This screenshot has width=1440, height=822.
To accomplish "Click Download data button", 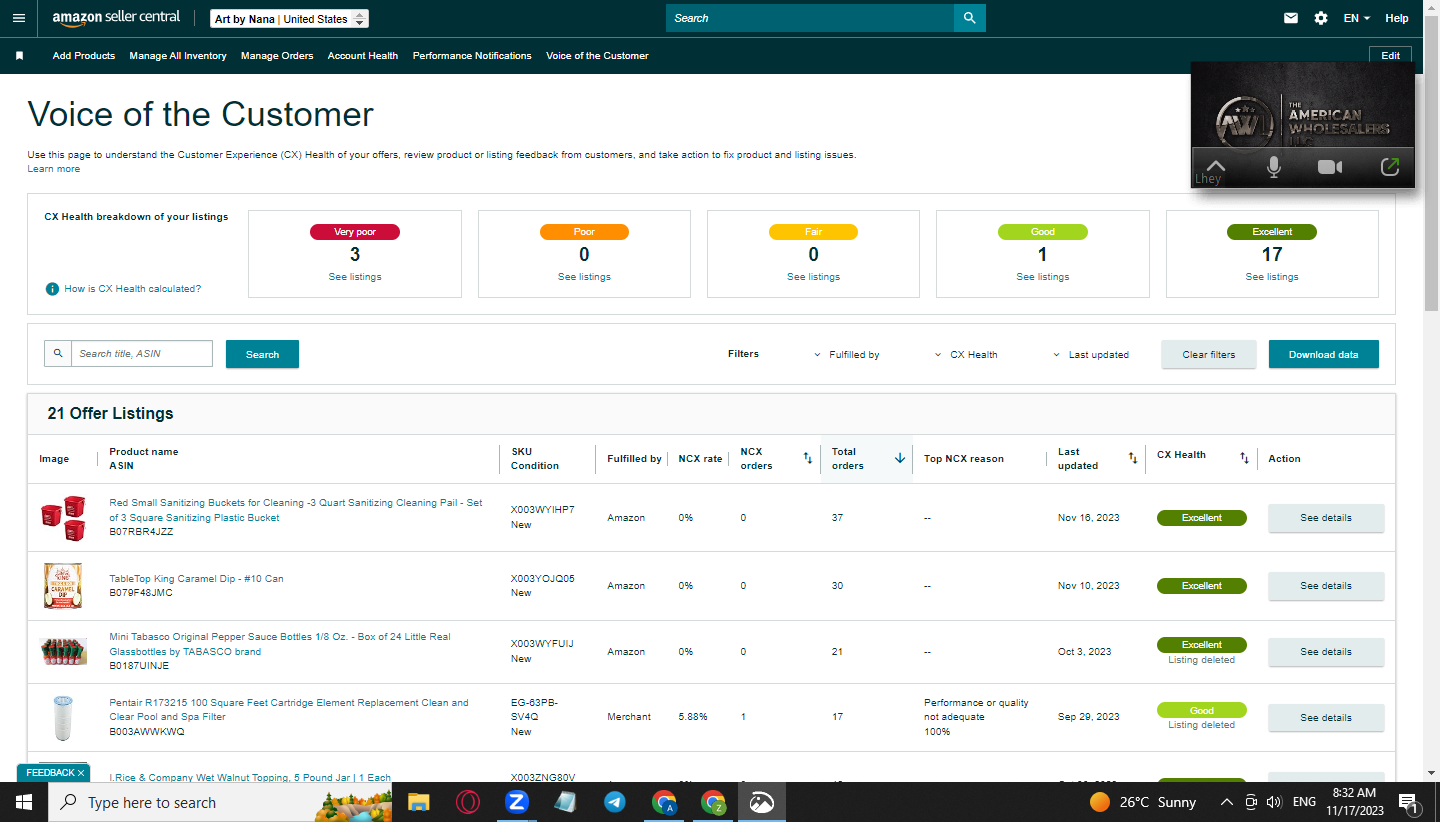I will click(1324, 354).
